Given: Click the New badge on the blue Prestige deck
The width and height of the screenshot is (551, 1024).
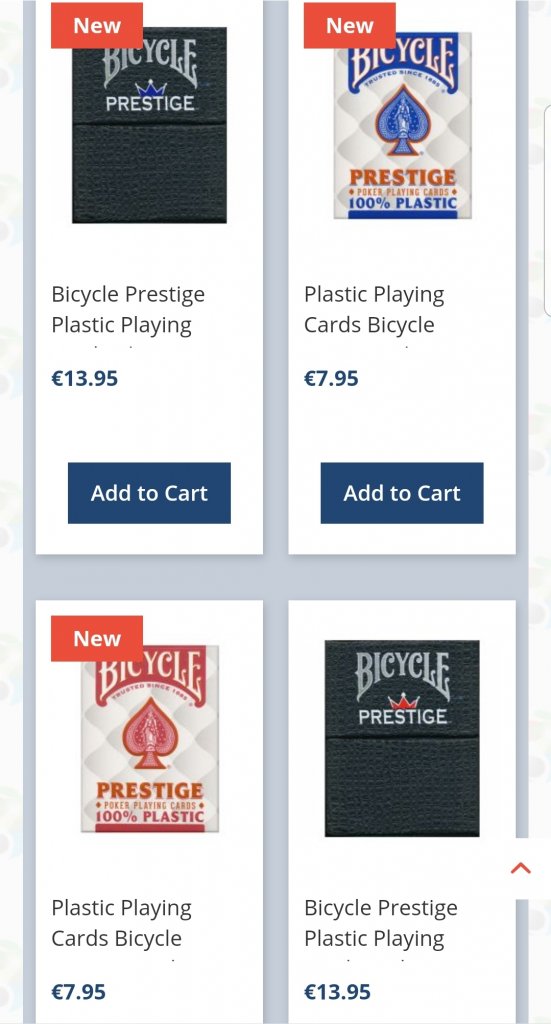Looking at the screenshot, I should (349, 25).
